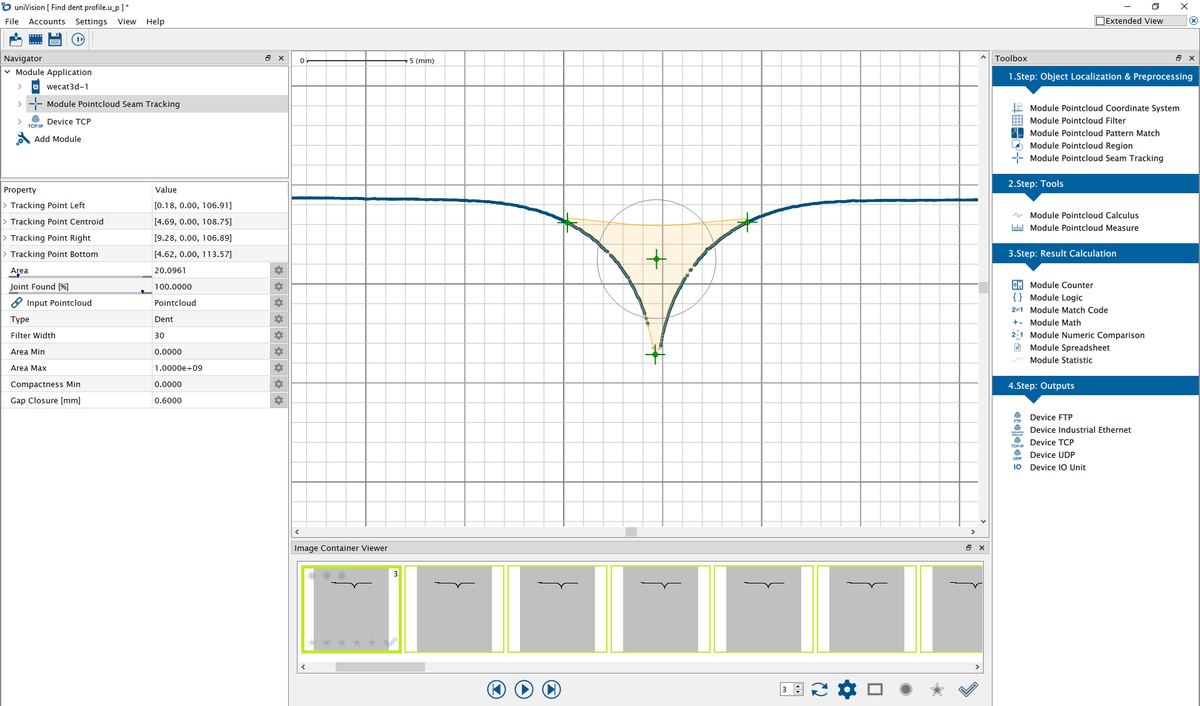Open the Settings menu
Image resolution: width=1200 pixels, height=706 pixels.
pyautogui.click(x=90, y=21)
